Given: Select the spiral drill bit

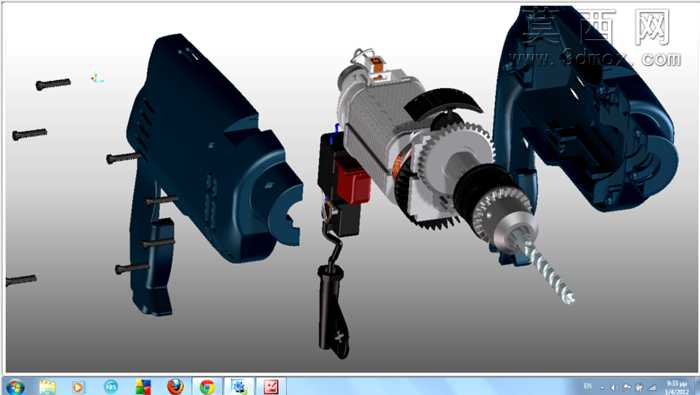Looking at the screenshot, I should pyautogui.click(x=549, y=274).
